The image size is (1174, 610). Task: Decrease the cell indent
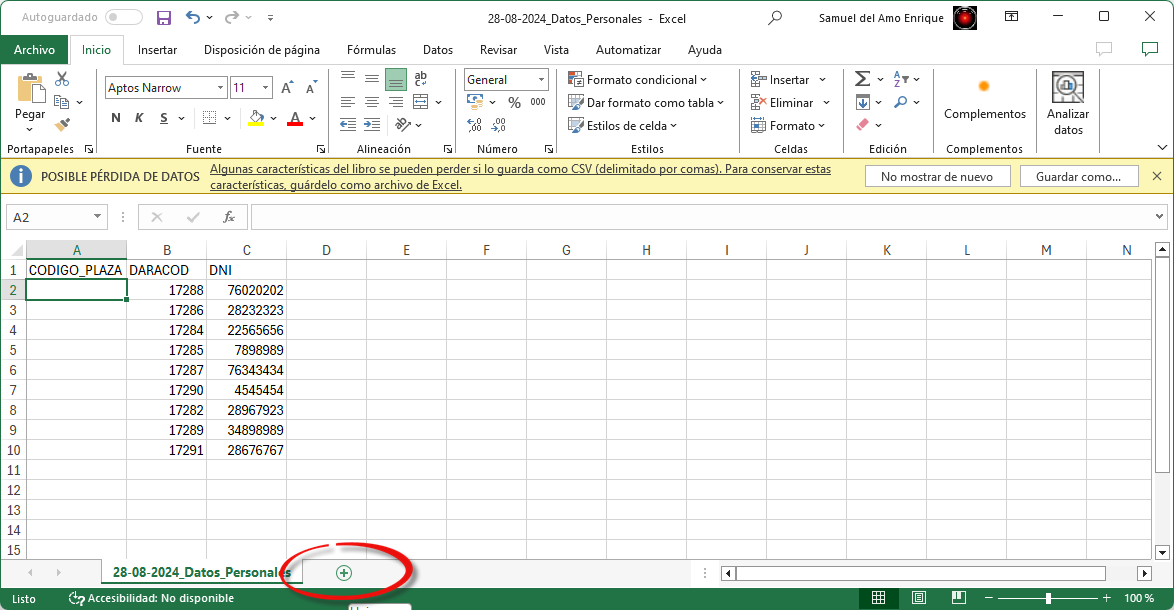tap(348, 125)
